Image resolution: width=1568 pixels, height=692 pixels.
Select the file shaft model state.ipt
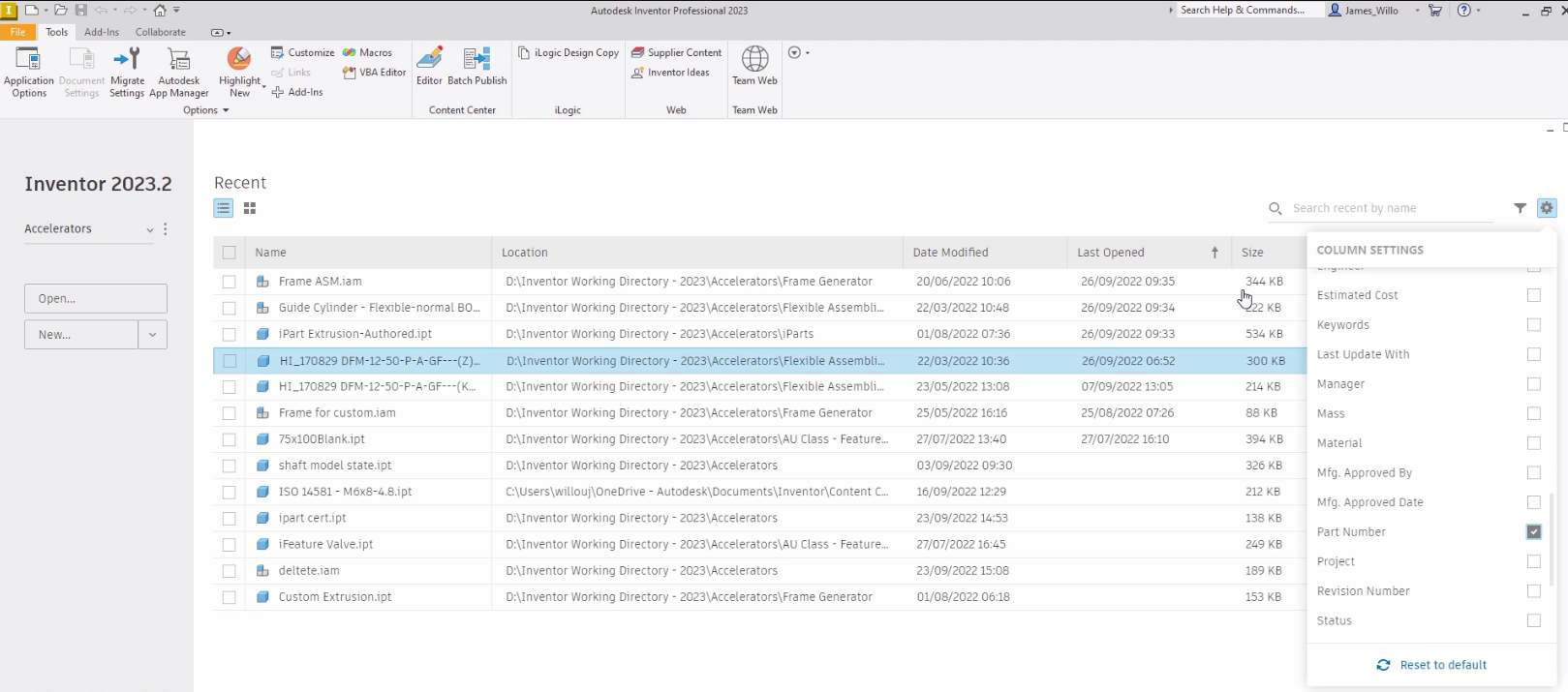click(335, 466)
